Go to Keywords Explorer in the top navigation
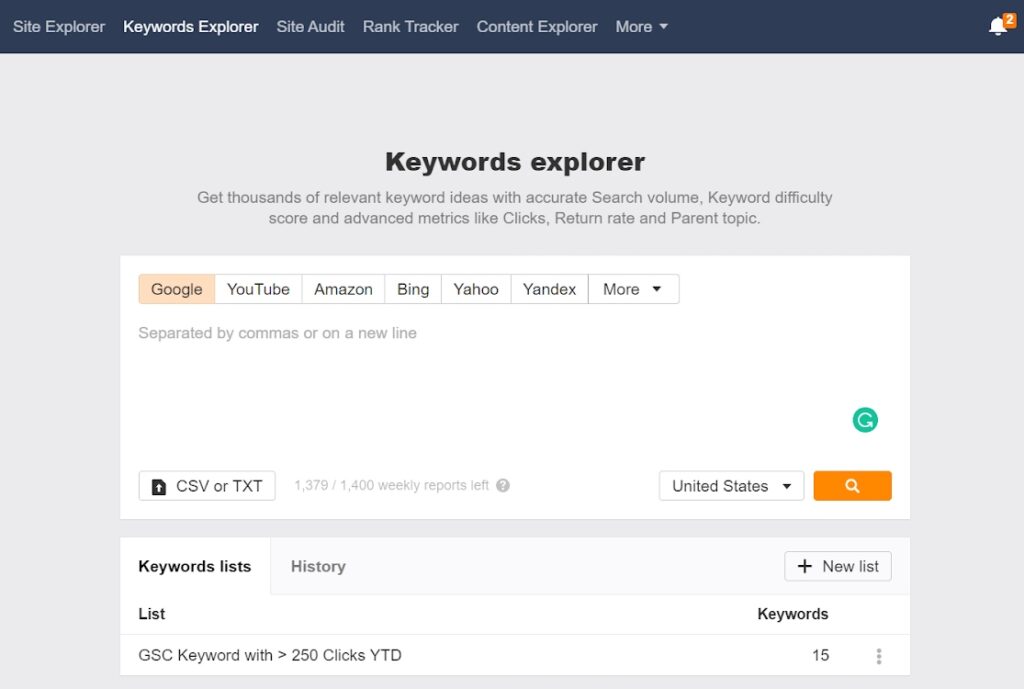This screenshot has height=689, width=1024. click(x=191, y=27)
